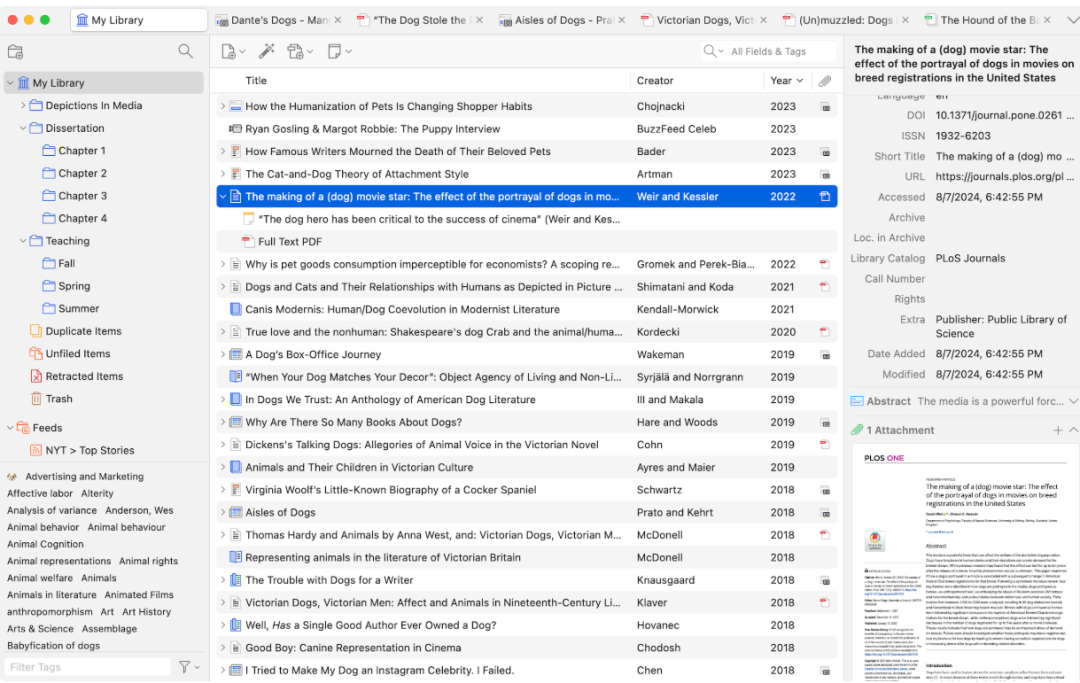
Task: Click the New Note toolbar icon
Action: (x=339, y=52)
